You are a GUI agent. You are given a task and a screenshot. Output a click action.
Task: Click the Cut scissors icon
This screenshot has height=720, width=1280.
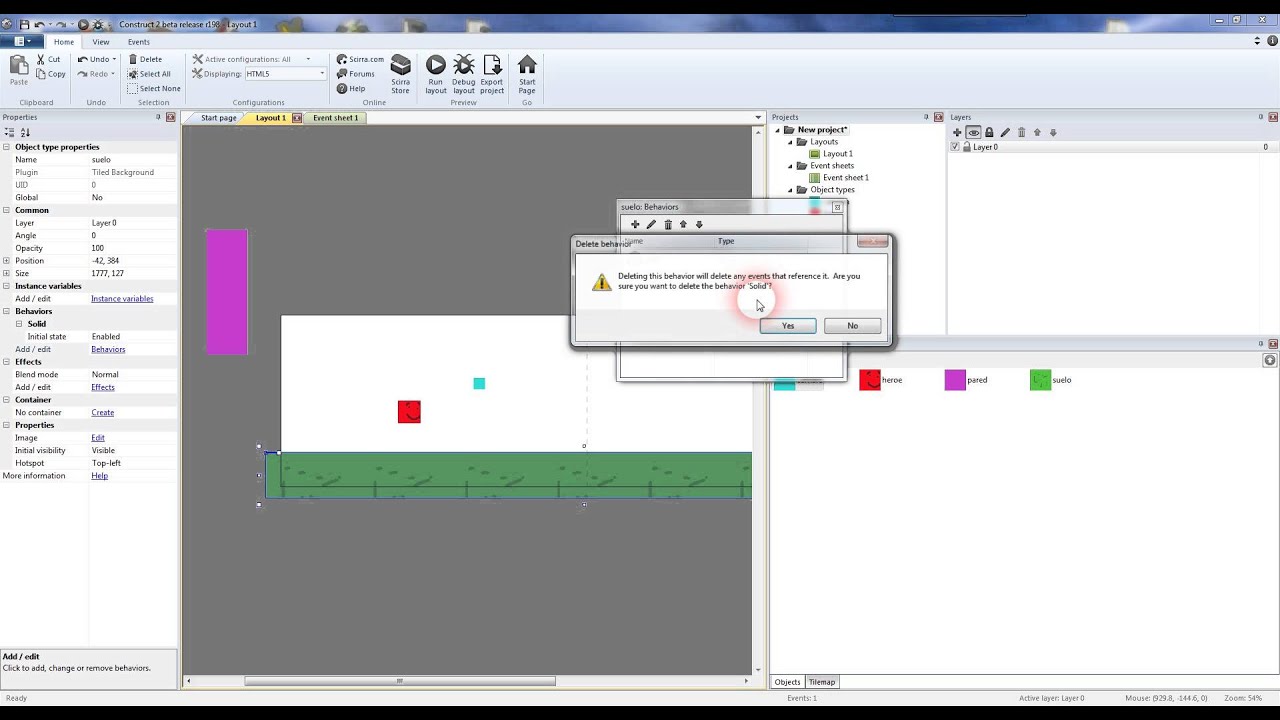[41, 59]
